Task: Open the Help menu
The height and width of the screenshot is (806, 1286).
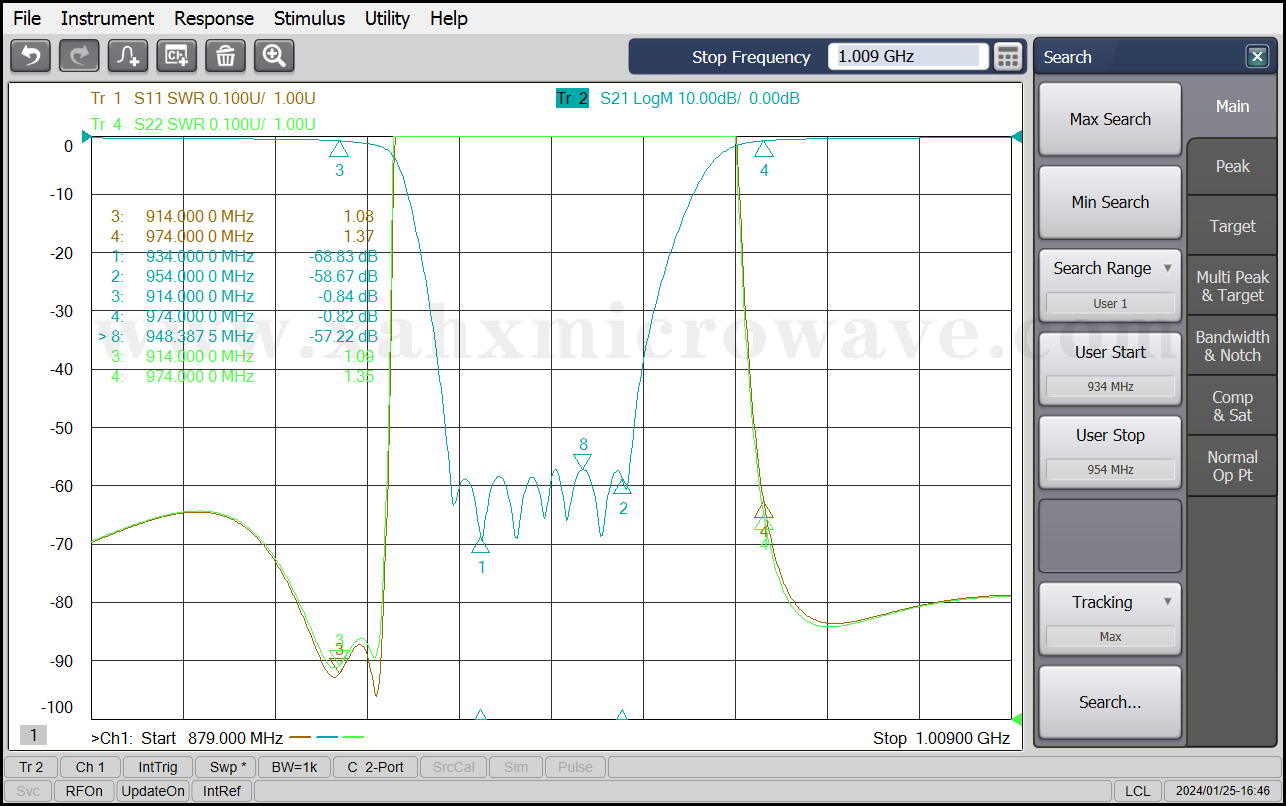Action: click(x=449, y=18)
